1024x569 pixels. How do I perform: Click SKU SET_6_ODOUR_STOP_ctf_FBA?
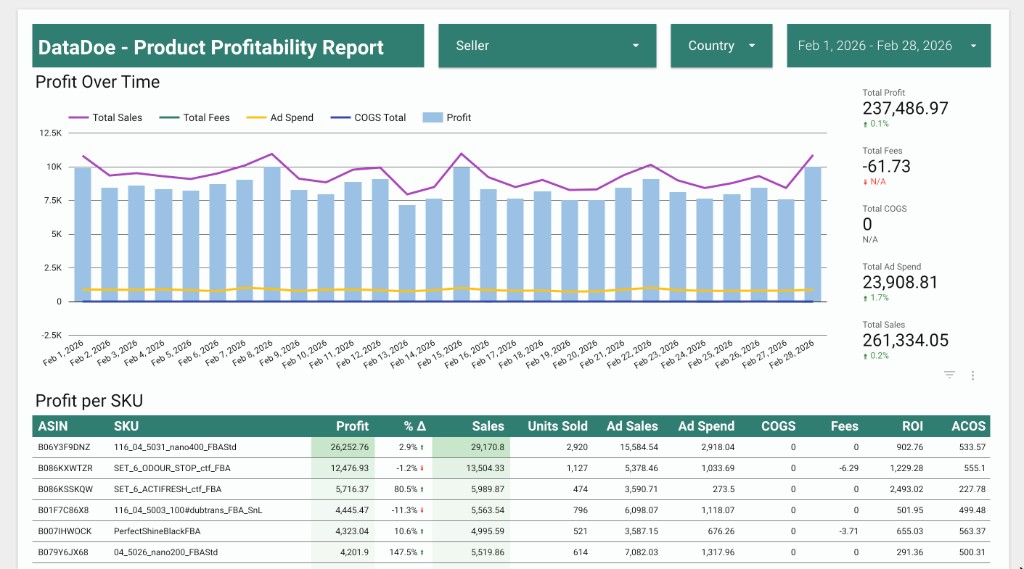point(172,468)
